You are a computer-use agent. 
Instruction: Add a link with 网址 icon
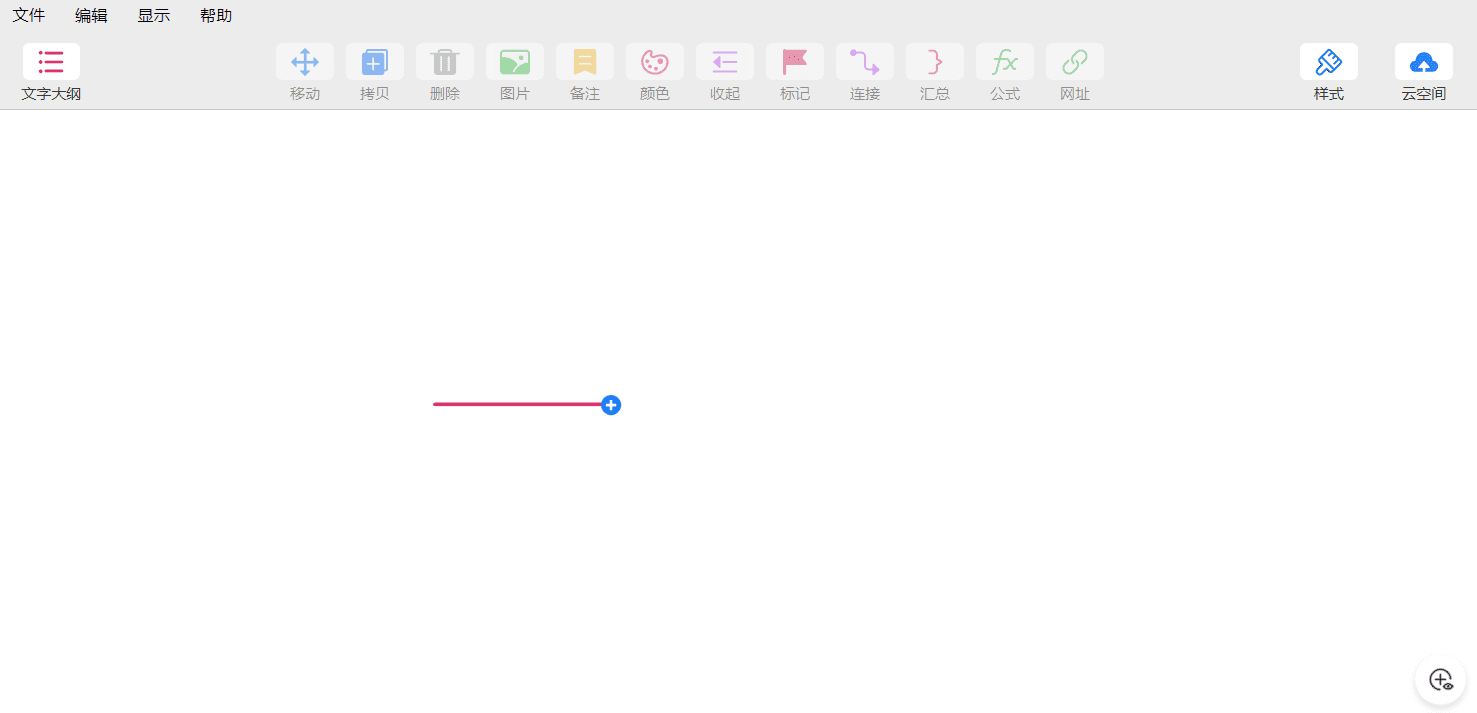pyautogui.click(x=1075, y=62)
